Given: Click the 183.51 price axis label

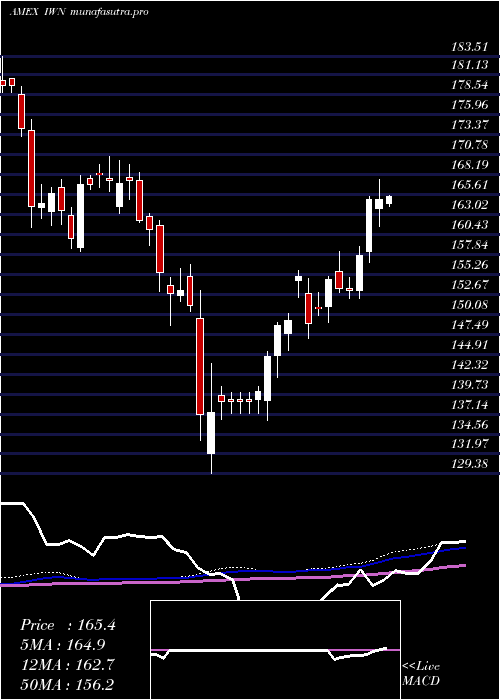Looking at the screenshot, I should 469,45.
